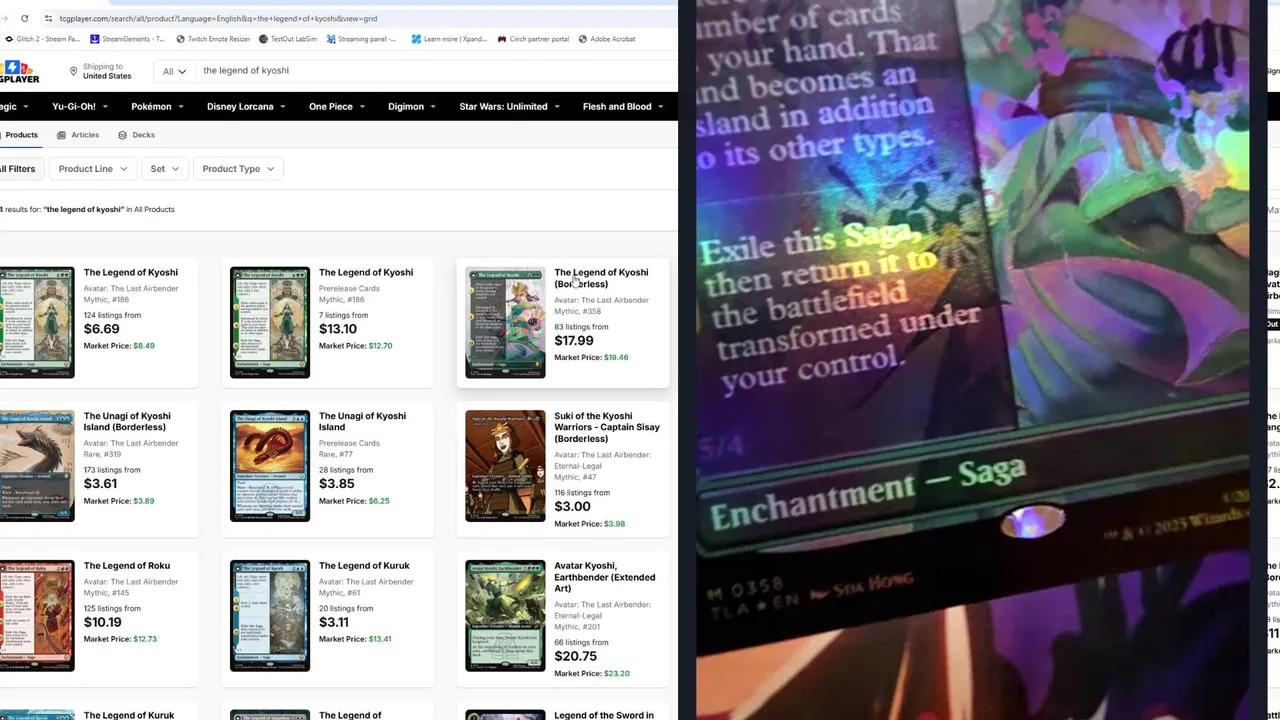The width and height of the screenshot is (1280, 720).
Task: Open The Legend of Kyoshi (Borderless) title
Action: [x=601, y=278]
